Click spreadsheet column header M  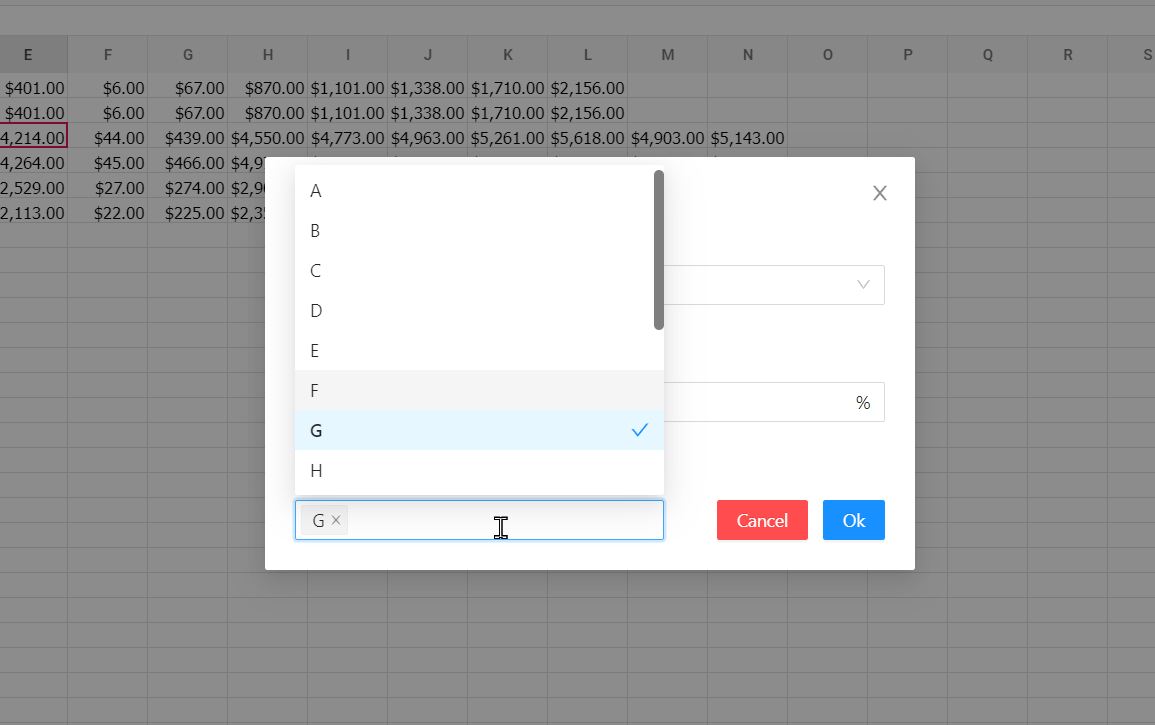[x=667, y=55]
